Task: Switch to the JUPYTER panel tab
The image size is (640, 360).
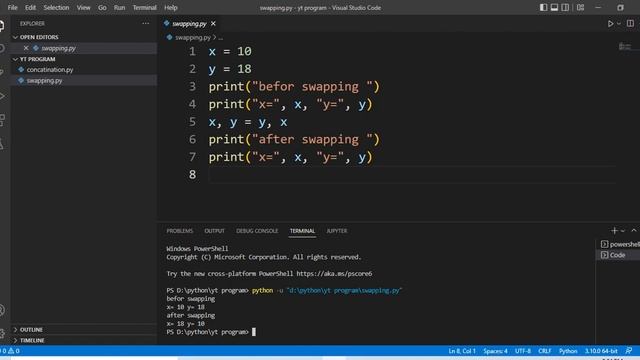Action: [337, 231]
